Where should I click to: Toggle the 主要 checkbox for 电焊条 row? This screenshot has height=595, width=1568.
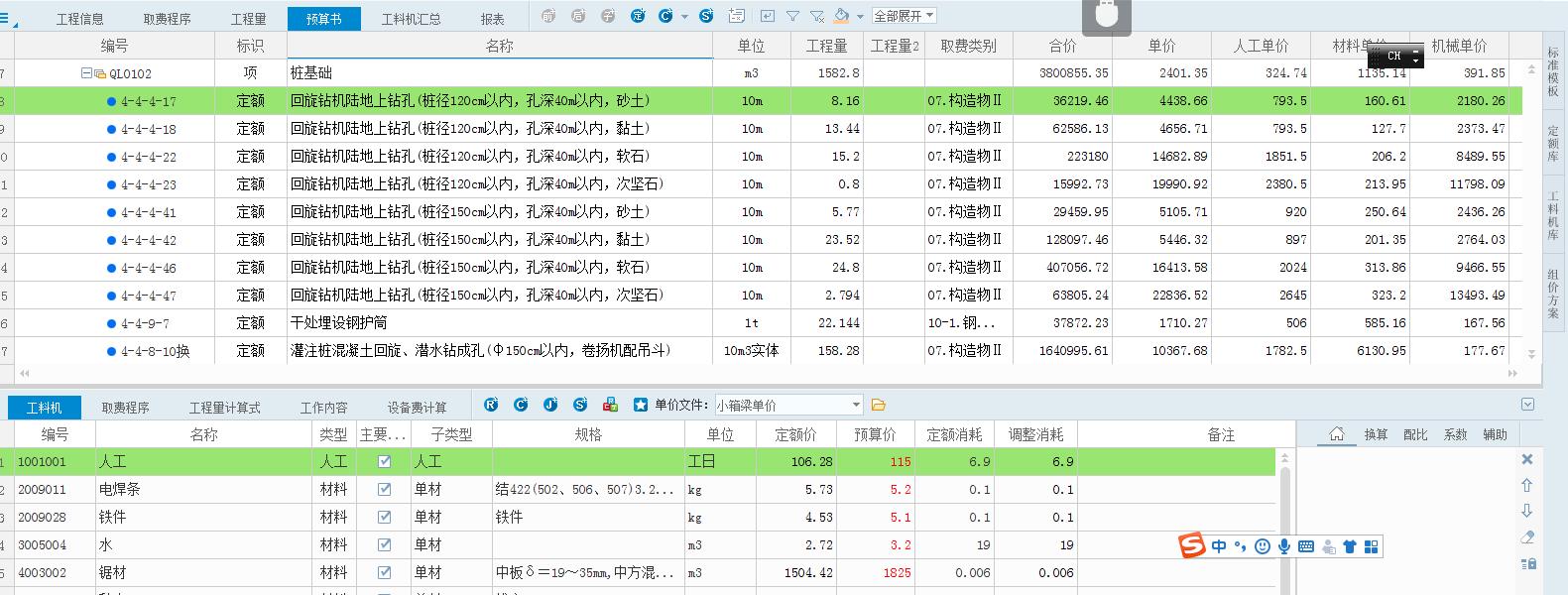click(384, 489)
